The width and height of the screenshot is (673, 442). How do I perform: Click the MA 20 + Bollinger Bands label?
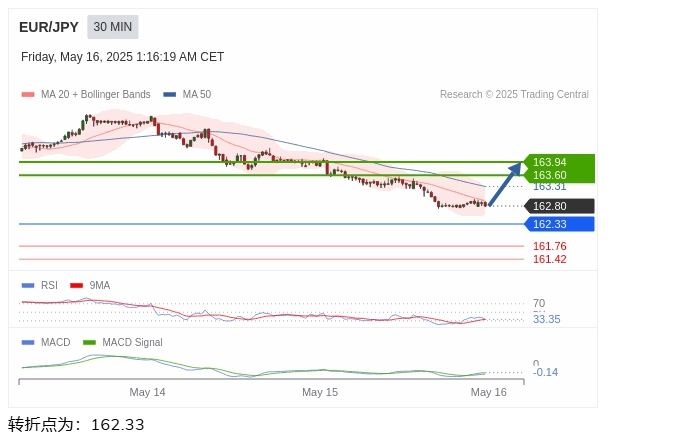[x=96, y=94]
